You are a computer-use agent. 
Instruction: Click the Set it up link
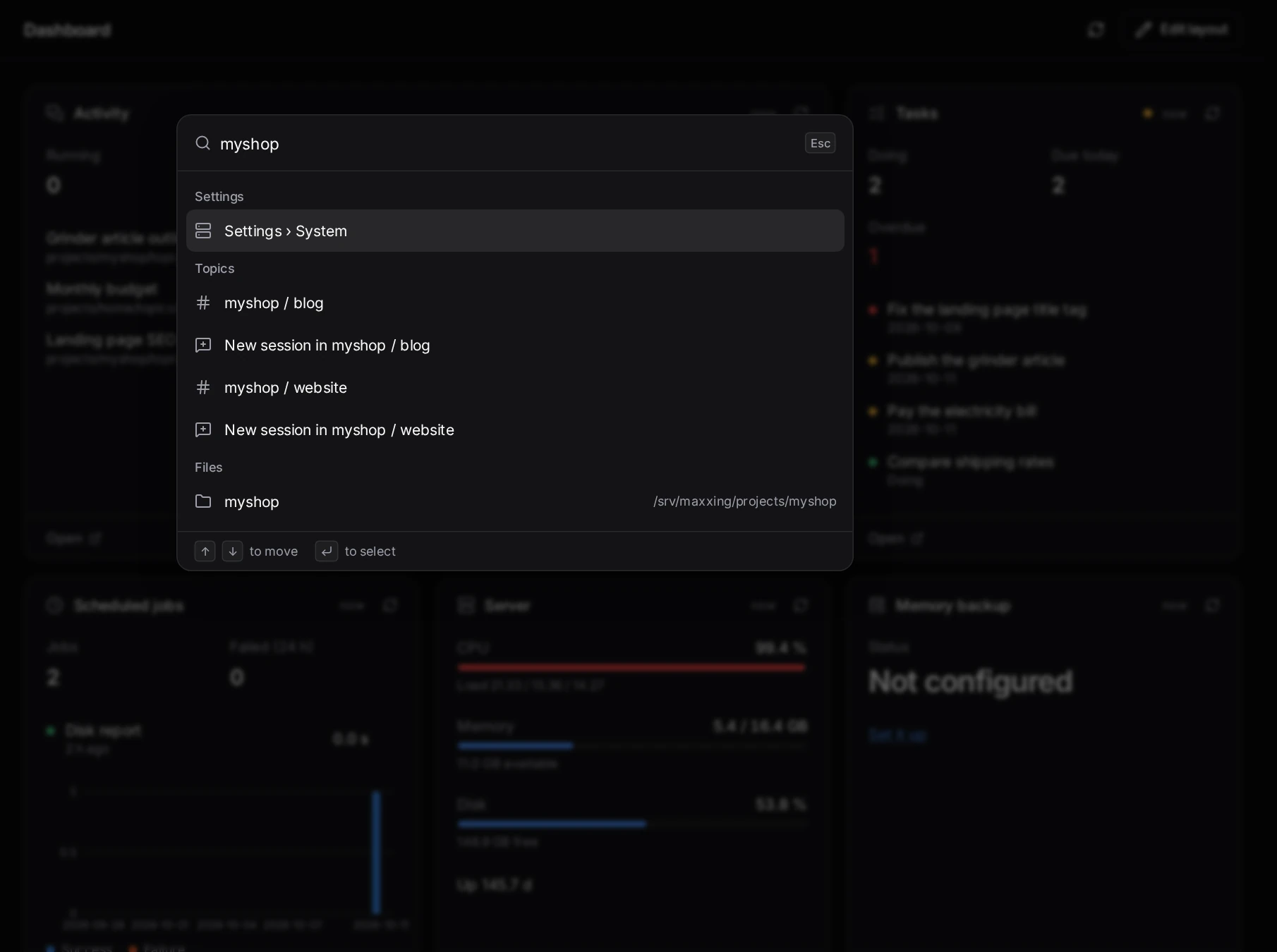click(897, 735)
